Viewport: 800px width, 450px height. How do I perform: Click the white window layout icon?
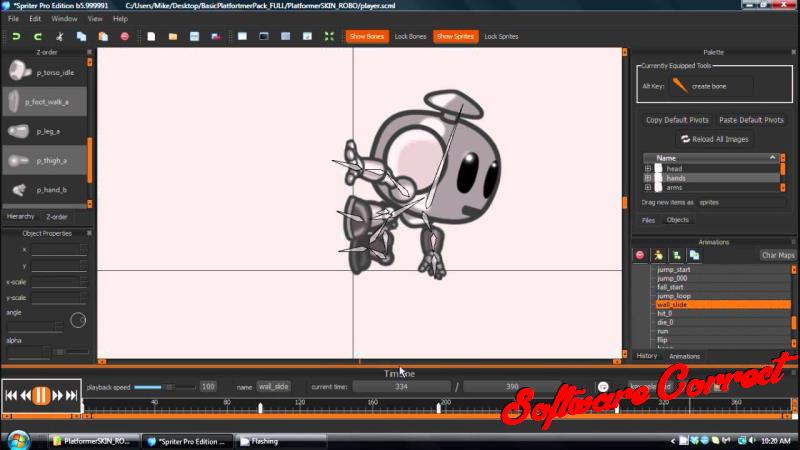[x=242, y=36]
